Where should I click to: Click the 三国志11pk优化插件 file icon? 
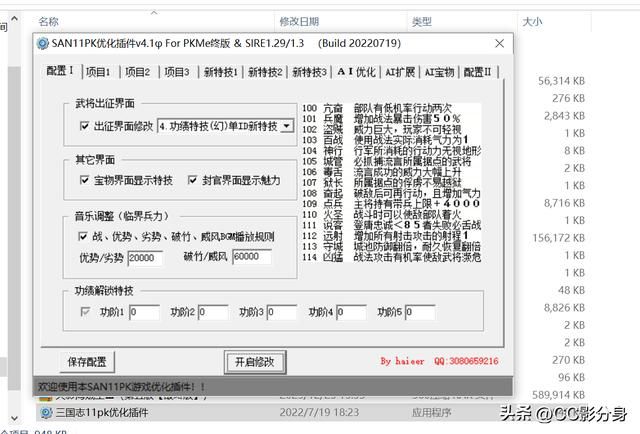pos(46,413)
